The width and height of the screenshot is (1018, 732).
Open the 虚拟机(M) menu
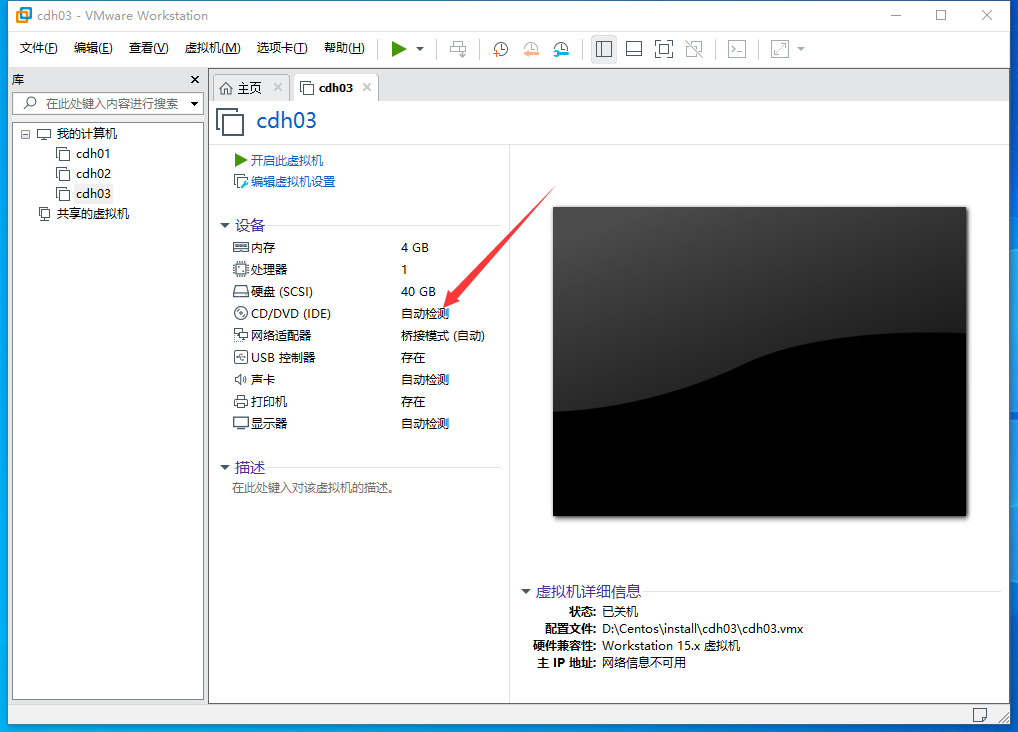[x=212, y=48]
